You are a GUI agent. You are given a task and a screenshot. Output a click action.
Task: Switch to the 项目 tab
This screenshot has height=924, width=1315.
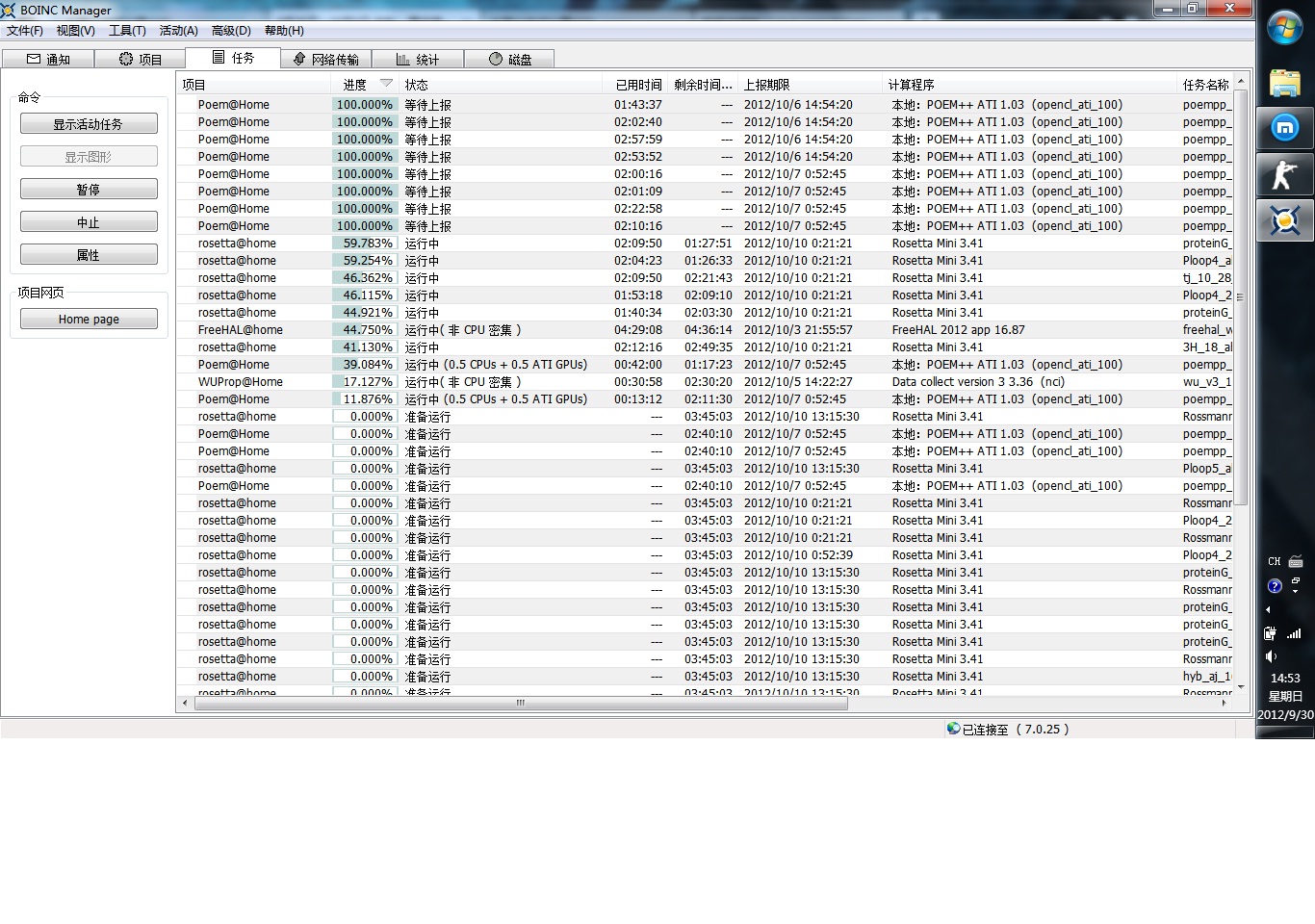tap(141, 60)
